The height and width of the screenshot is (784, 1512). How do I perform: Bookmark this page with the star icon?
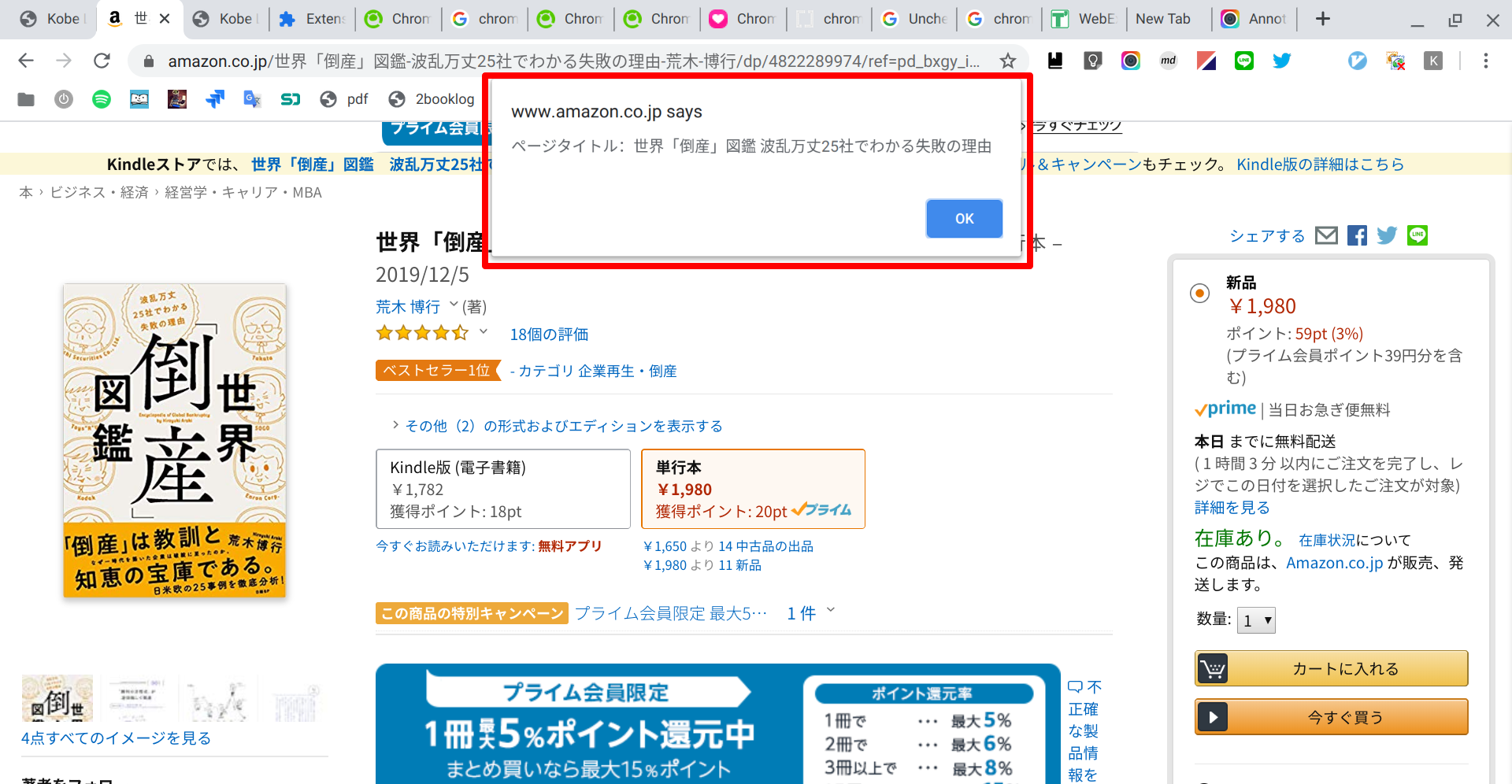pos(1007,61)
